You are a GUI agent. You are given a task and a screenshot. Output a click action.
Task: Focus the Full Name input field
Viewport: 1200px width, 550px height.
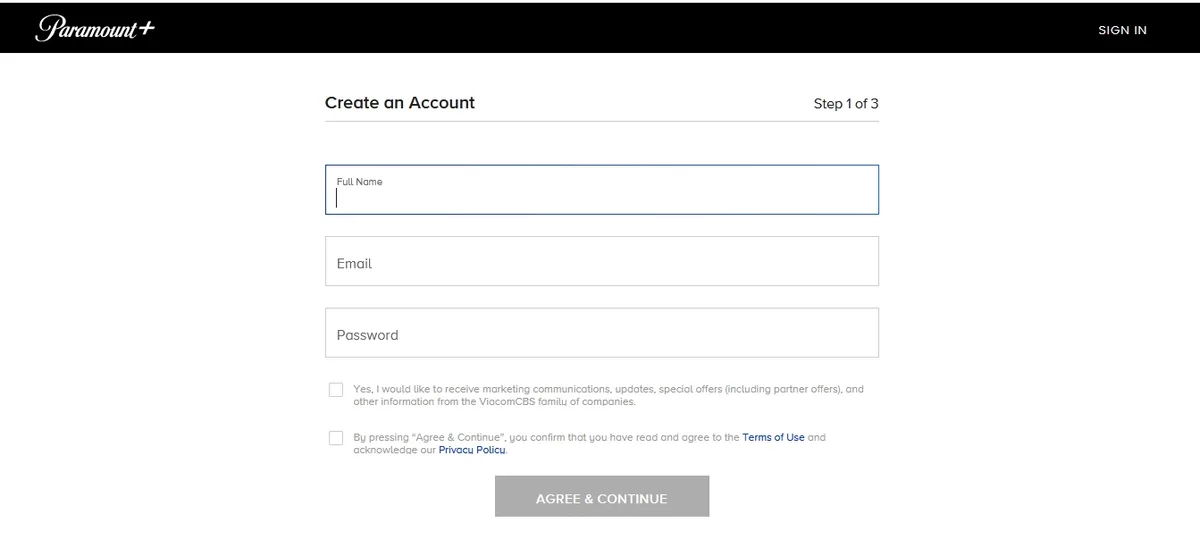601,197
